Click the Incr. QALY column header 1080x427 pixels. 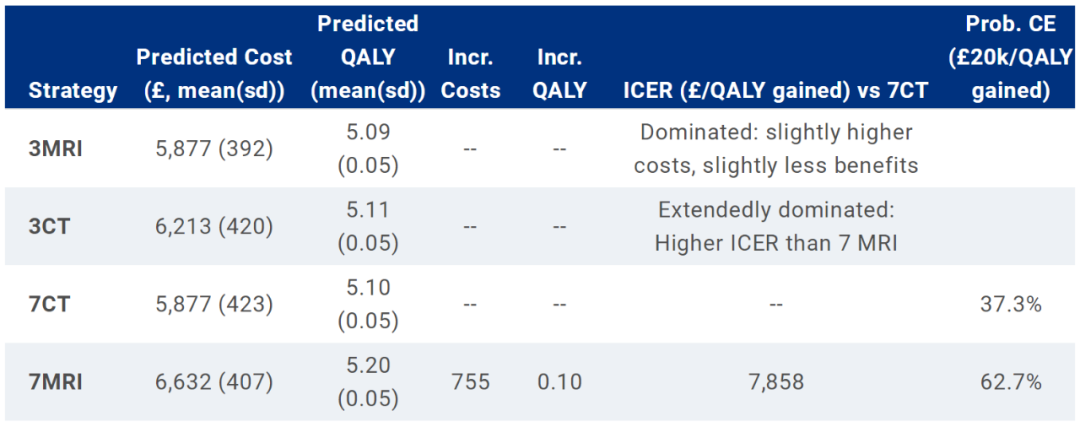[x=559, y=74]
